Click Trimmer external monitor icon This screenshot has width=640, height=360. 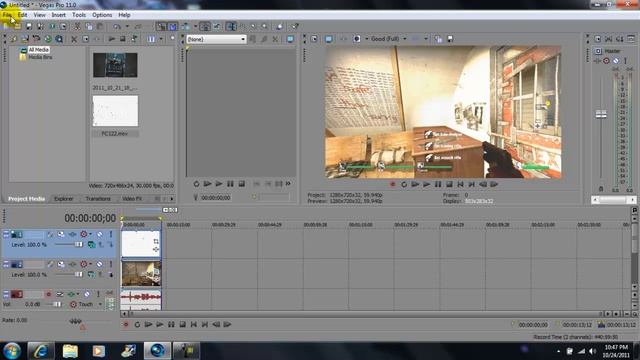[290, 39]
